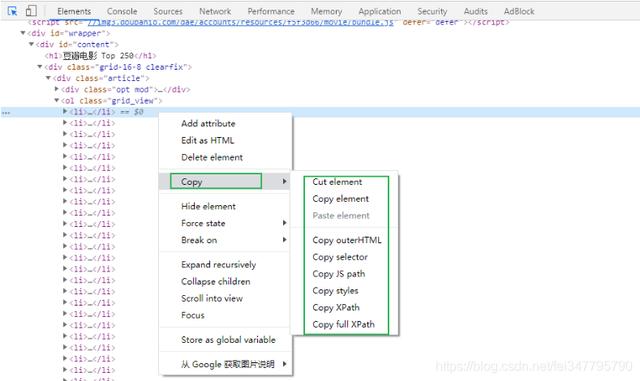
Task: Collapse the div id wrapper node
Action: 23,33
